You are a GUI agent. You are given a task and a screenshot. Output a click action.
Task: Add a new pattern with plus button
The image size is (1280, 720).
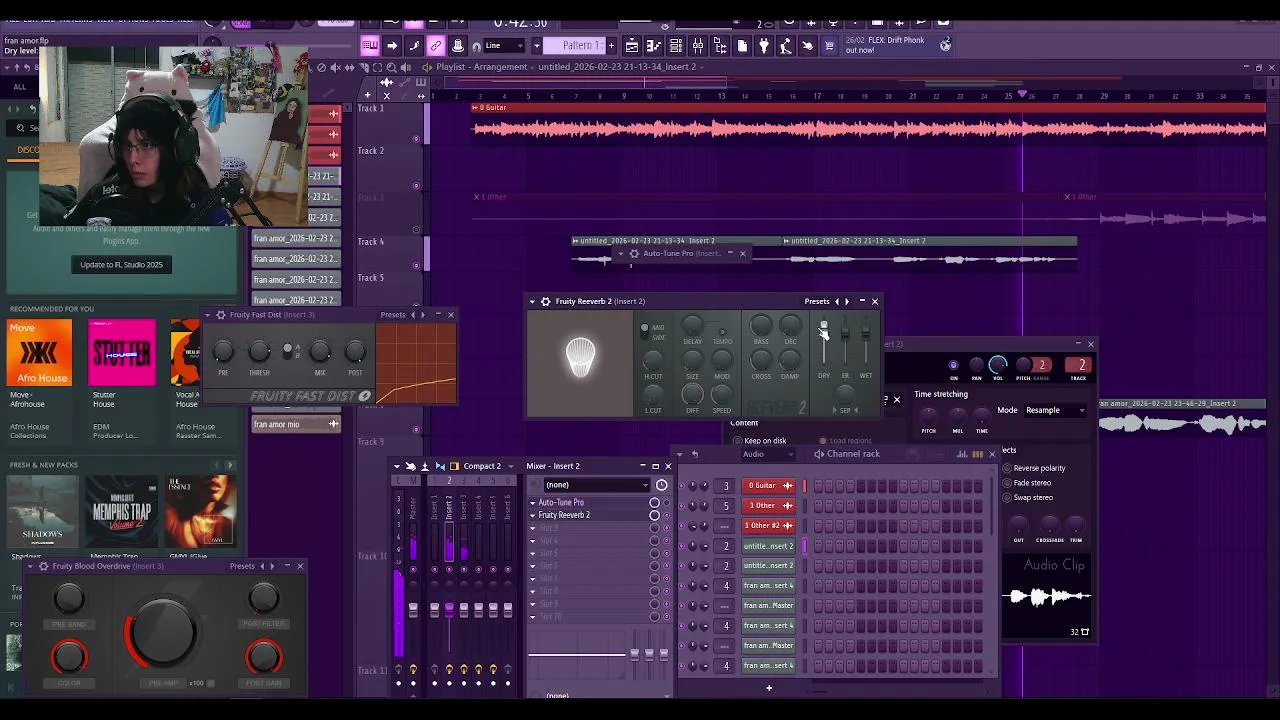tap(612, 45)
